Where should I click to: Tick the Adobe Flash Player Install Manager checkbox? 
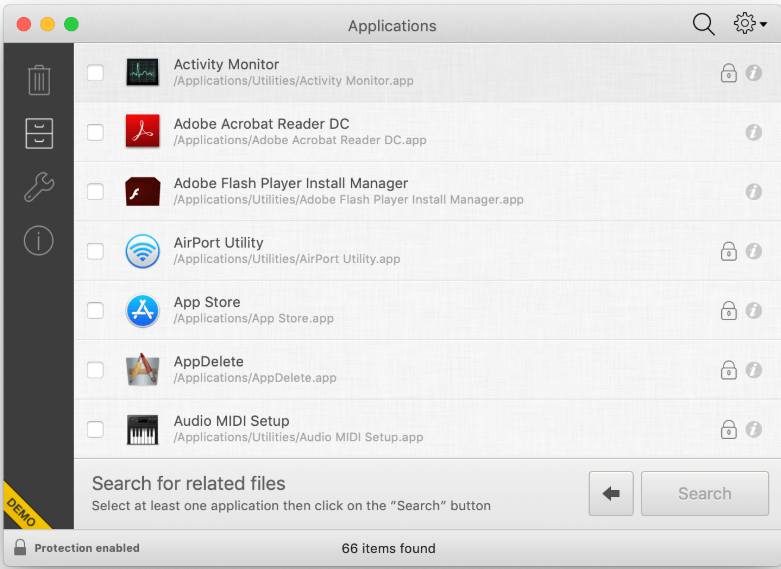95,192
